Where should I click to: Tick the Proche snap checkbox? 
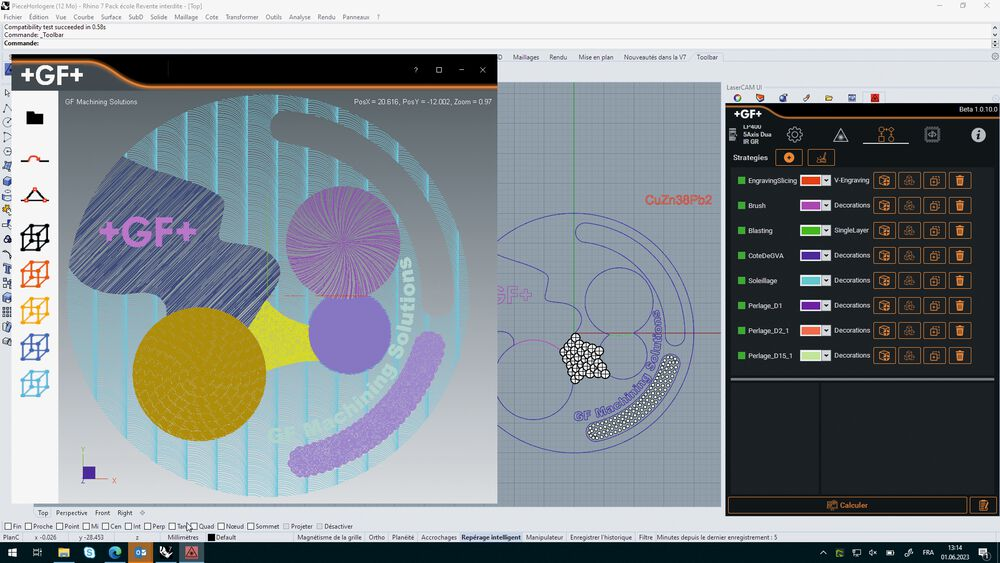[28, 526]
